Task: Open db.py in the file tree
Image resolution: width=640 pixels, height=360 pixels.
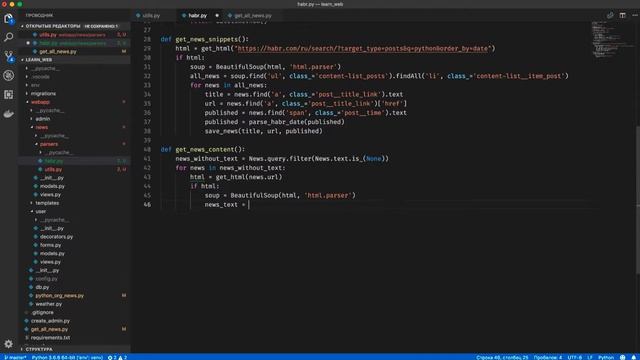Action: [x=42, y=287]
